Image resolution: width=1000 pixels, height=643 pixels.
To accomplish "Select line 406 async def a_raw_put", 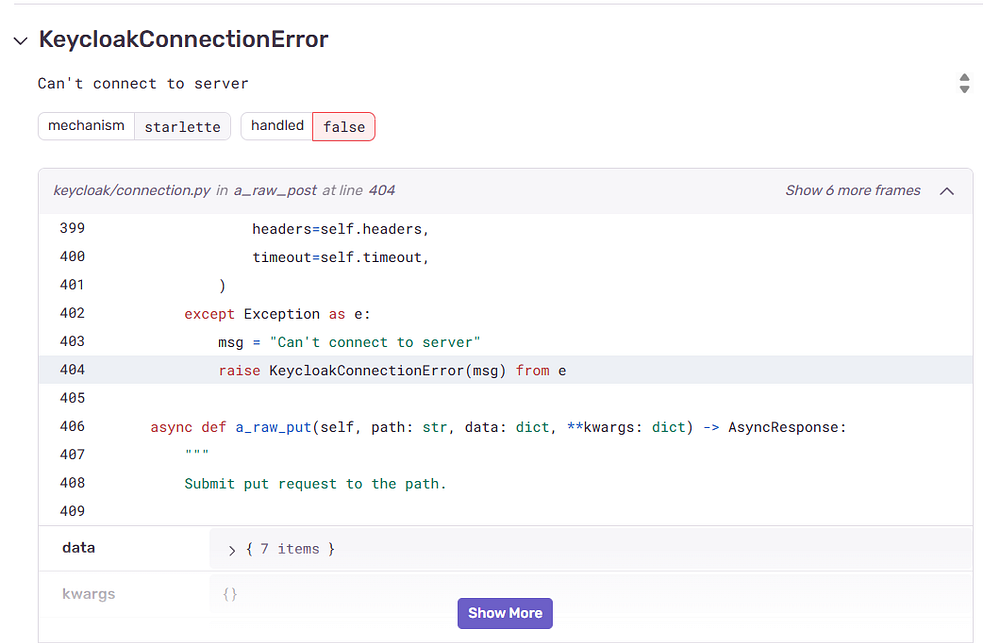I will 506,426.
